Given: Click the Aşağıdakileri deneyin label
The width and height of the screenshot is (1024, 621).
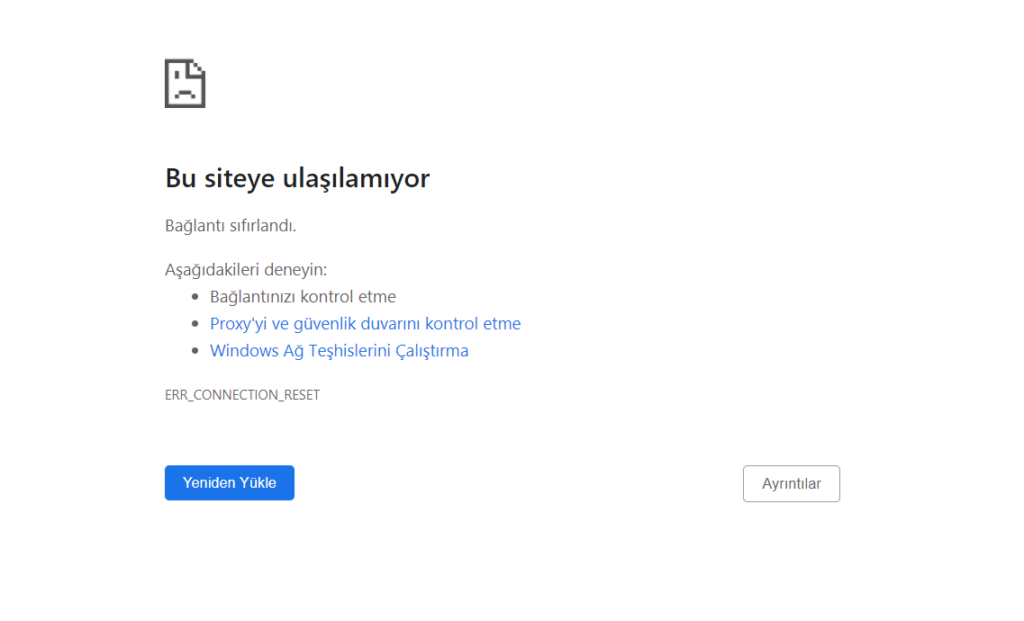Looking at the screenshot, I should pos(246,270).
